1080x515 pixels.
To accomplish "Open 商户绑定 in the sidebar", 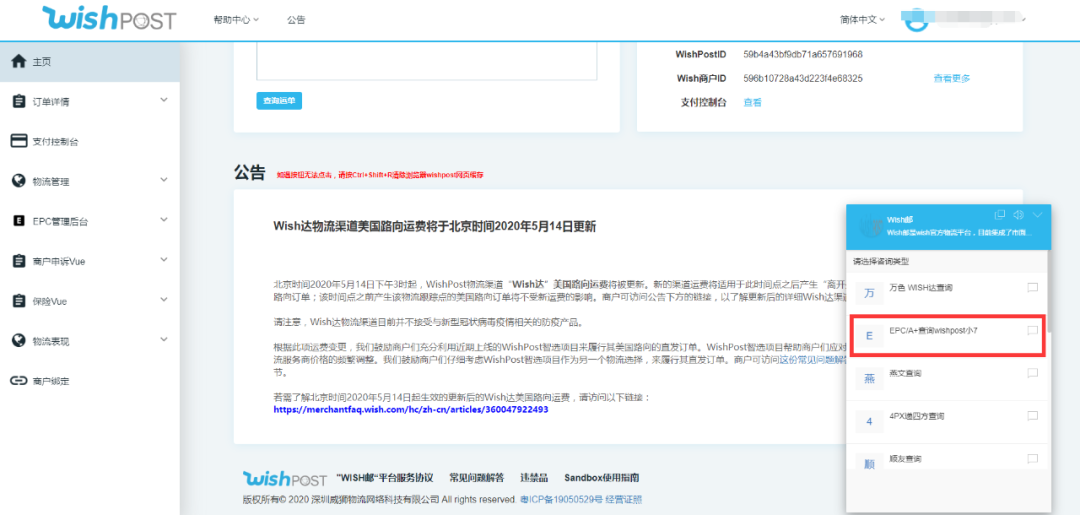I will point(90,381).
